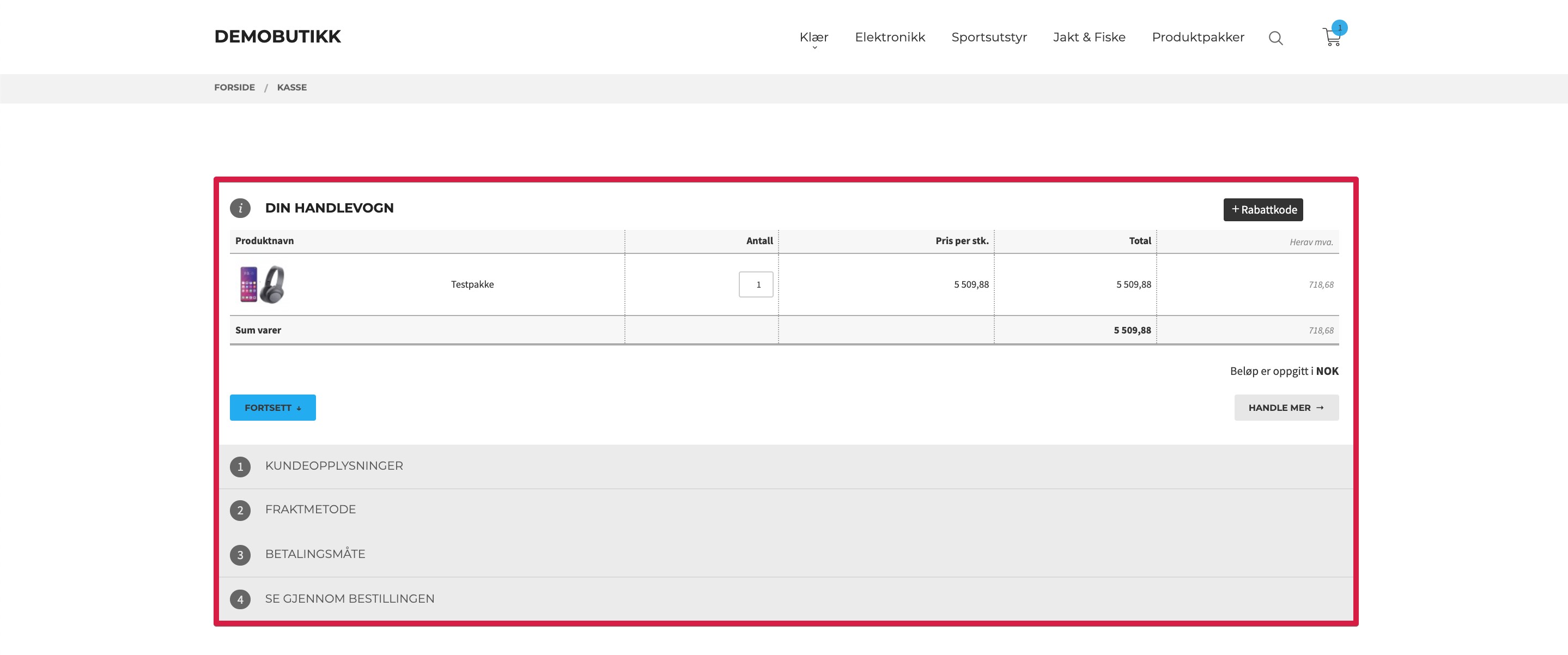1568x655 pixels.
Task: Click the Testpakke unit price 5 509,88
Action: tap(971, 284)
